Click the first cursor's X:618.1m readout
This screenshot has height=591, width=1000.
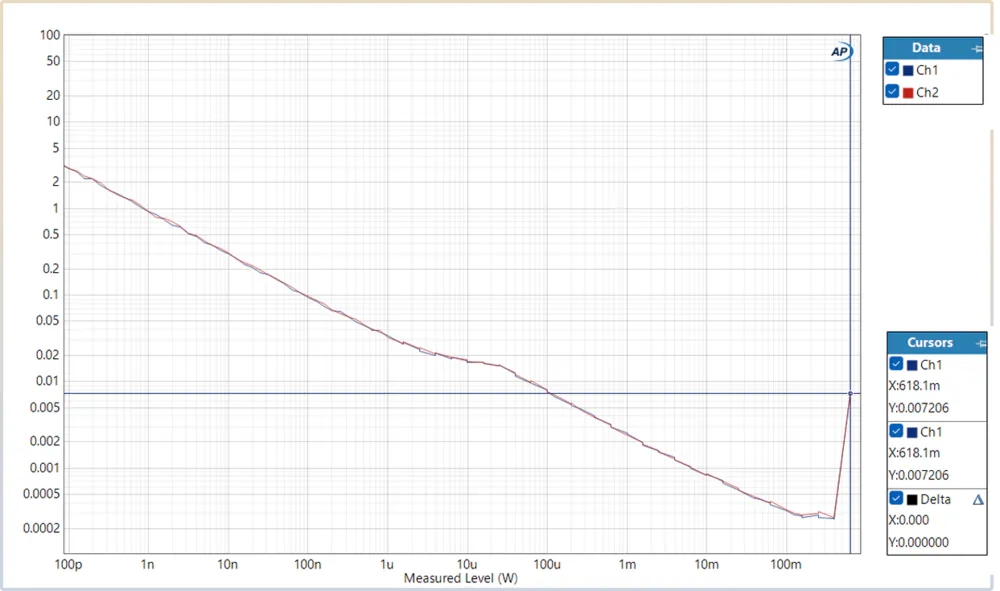point(915,386)
